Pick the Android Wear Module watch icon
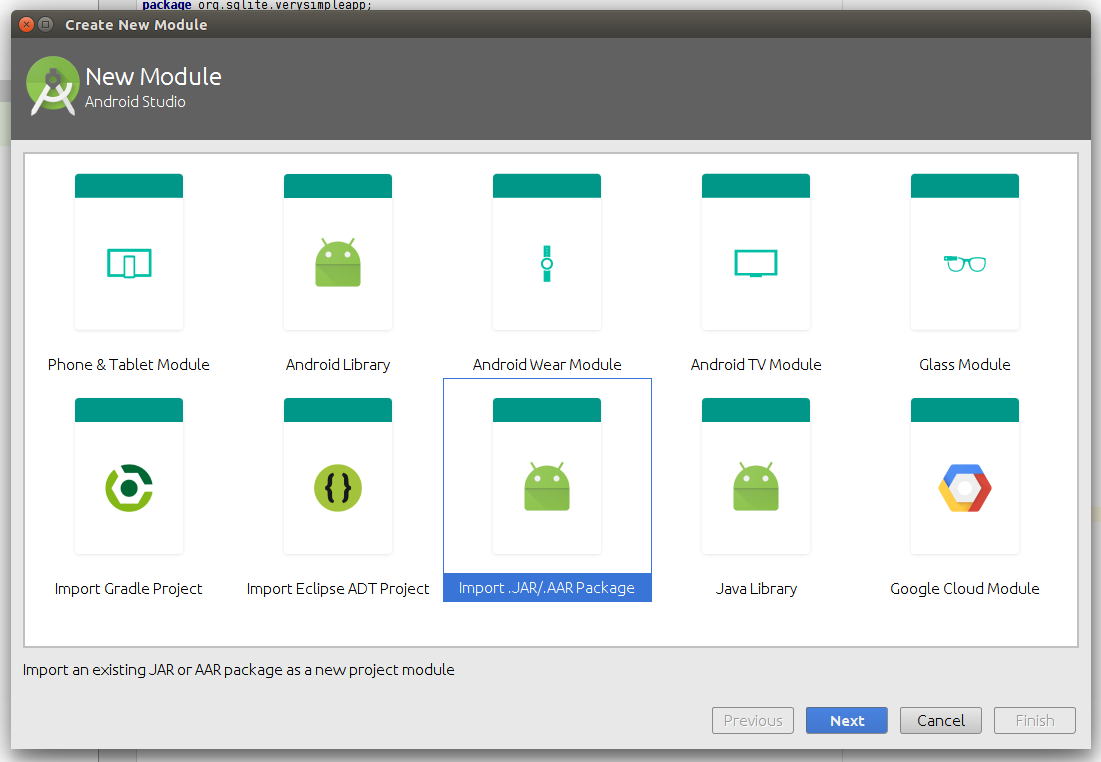This screenshot has width=1101, height=762. pos(546,264)
